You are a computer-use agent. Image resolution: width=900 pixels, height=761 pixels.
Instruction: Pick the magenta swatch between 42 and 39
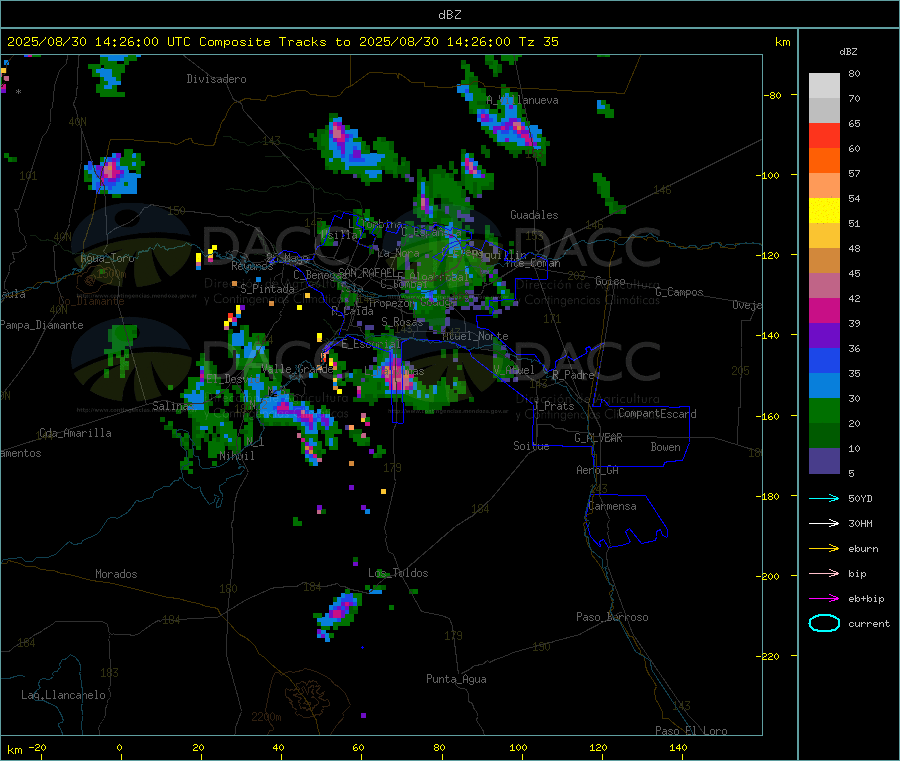pyautogui.click(x=824, y=310)
